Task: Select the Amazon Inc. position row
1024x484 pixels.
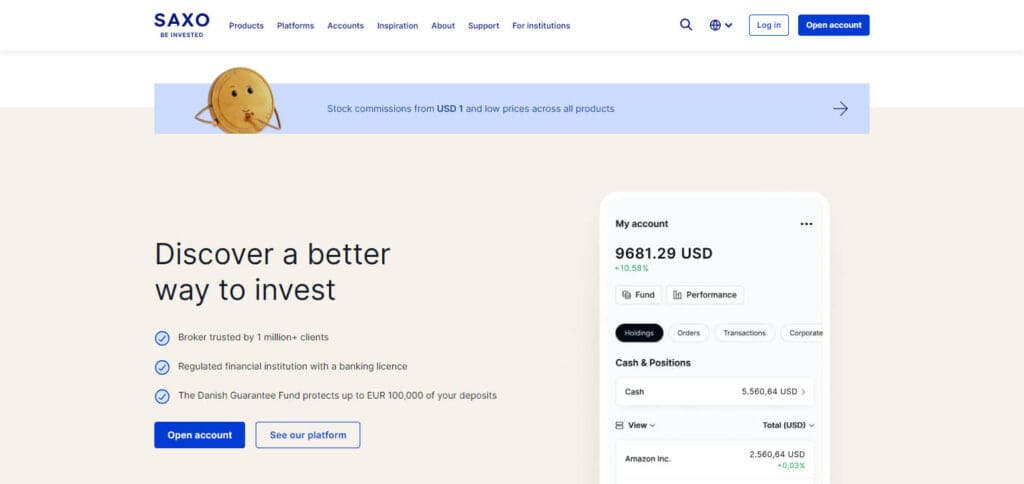Action: tap(714, 459)
